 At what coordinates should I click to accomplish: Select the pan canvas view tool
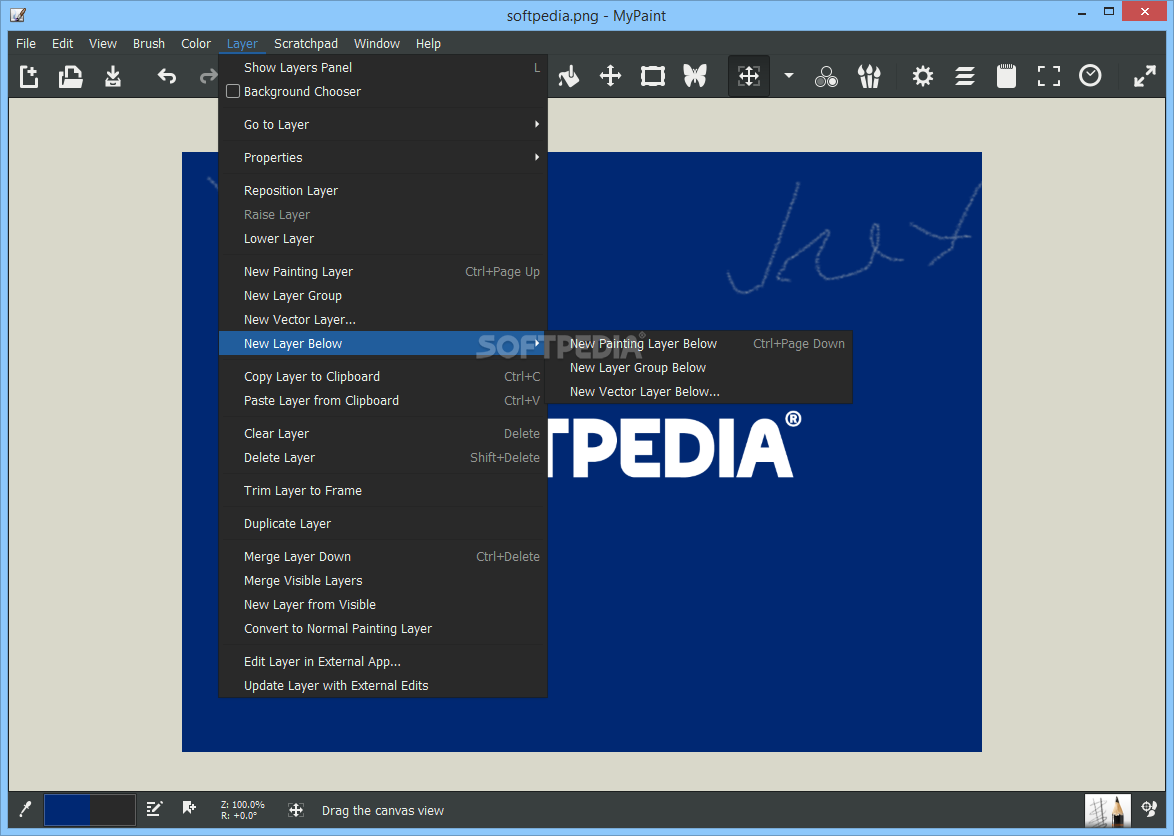pos(749,76)
